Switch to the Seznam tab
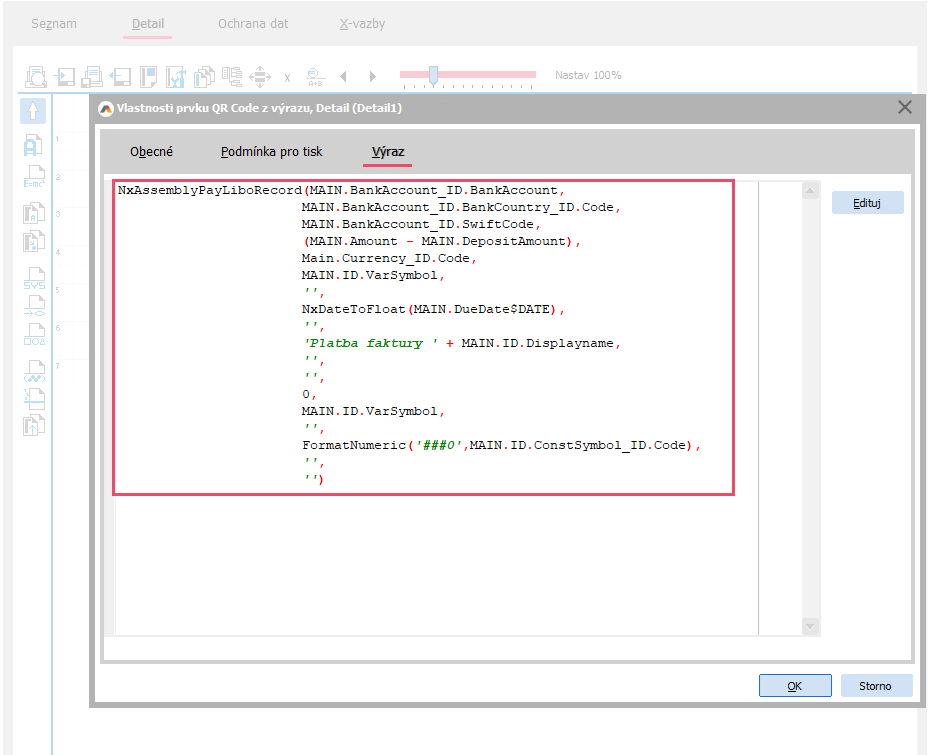Screen dimensions: 929x755 [54, 24]
